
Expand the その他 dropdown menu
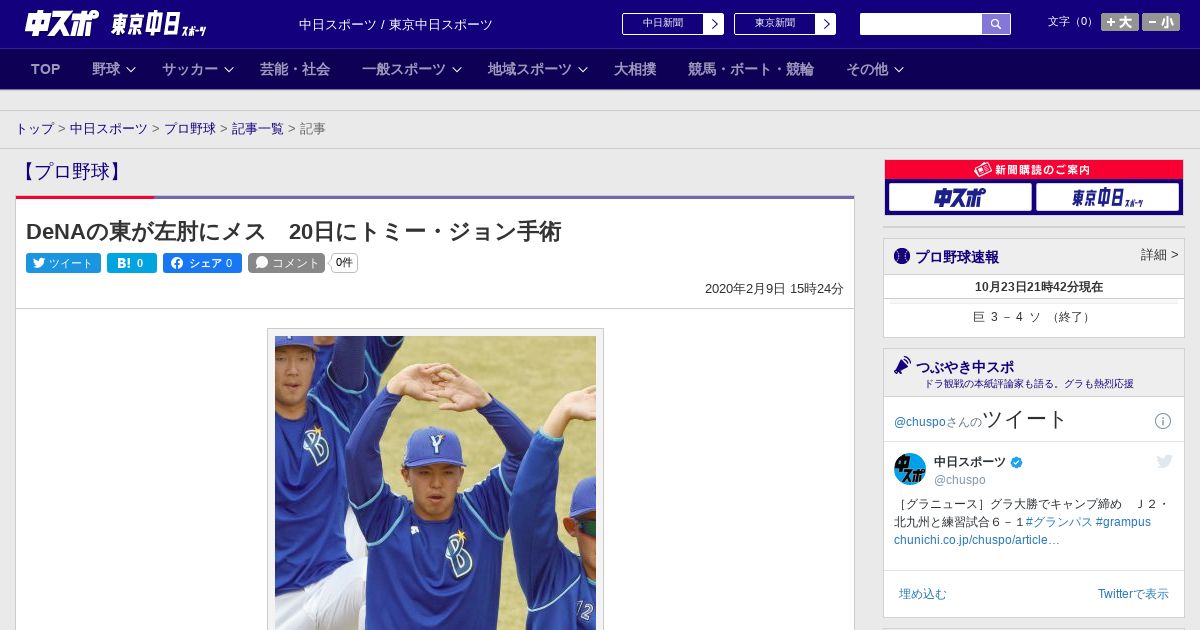(x=875, y=69)
